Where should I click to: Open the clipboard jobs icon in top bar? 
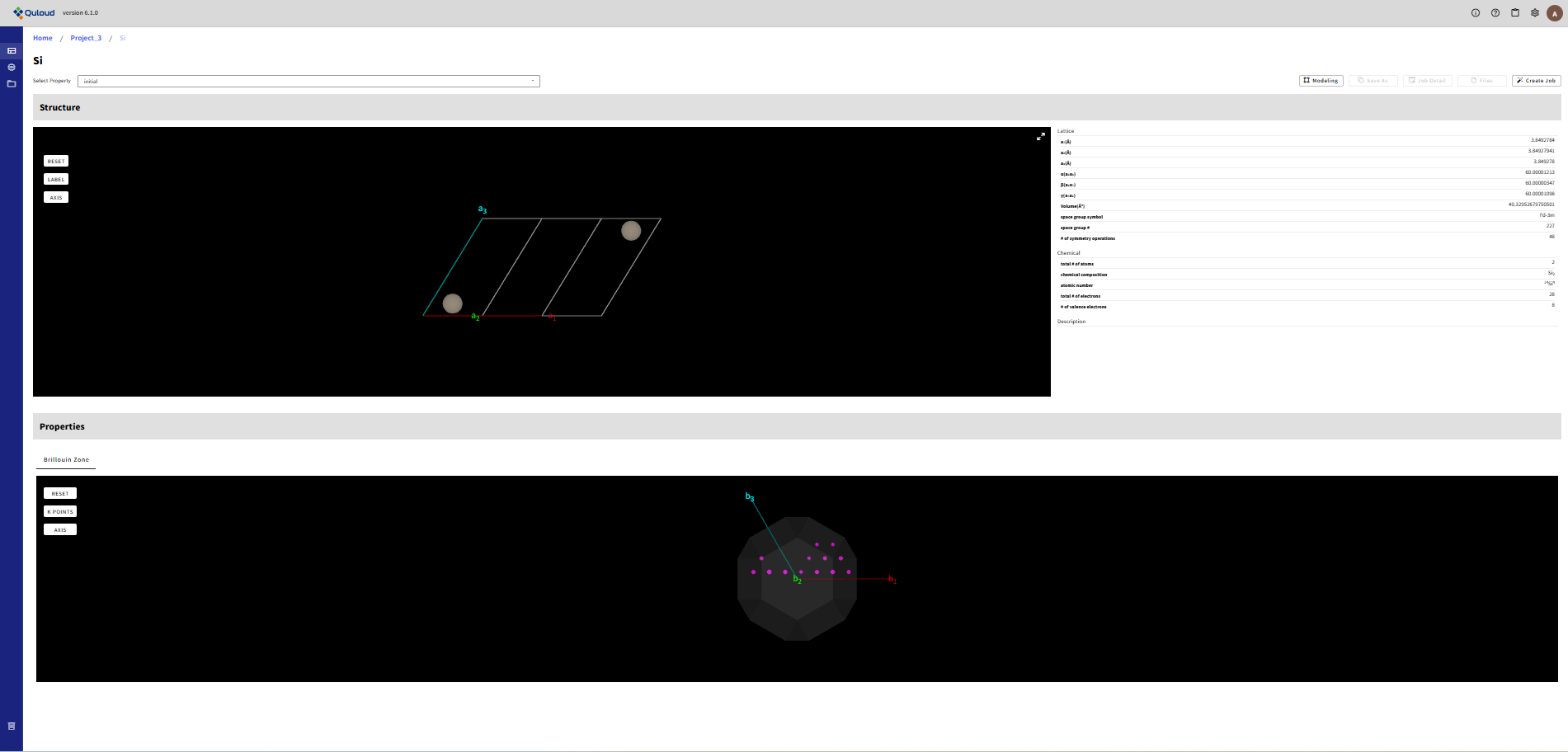[x=1514, y=12]
